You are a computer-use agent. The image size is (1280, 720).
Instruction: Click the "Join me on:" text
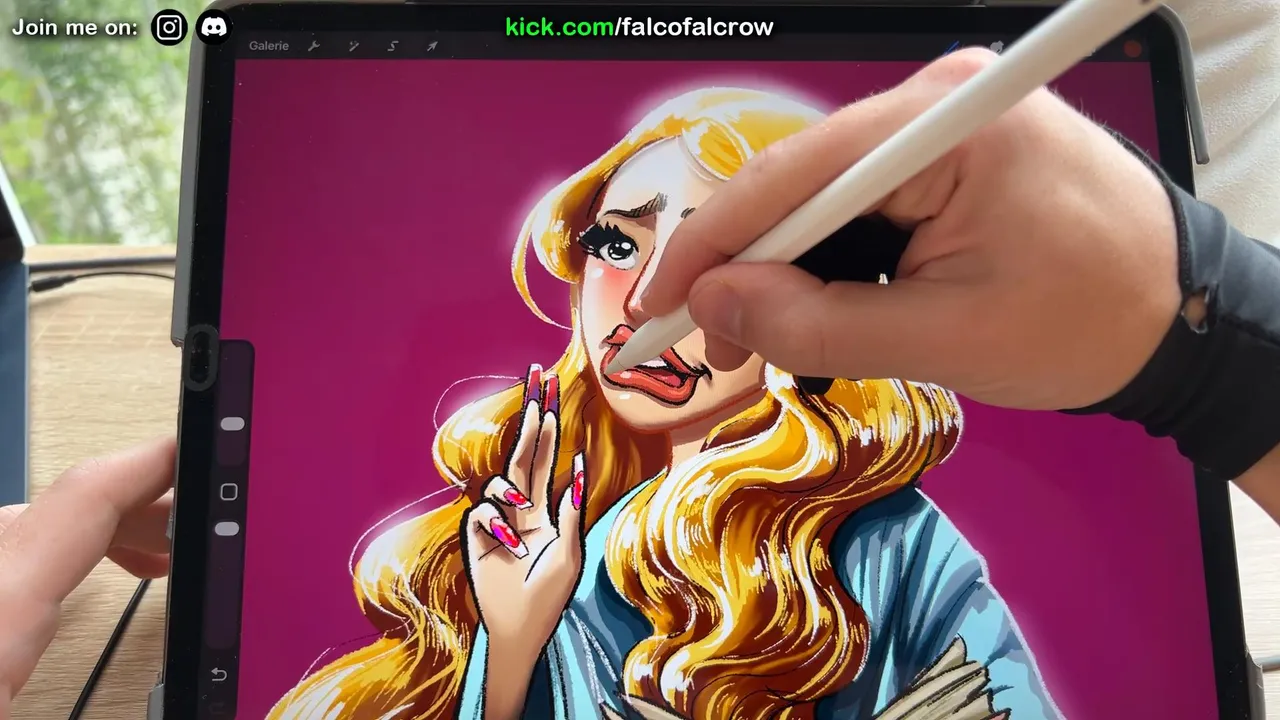(x=75, y=28)
